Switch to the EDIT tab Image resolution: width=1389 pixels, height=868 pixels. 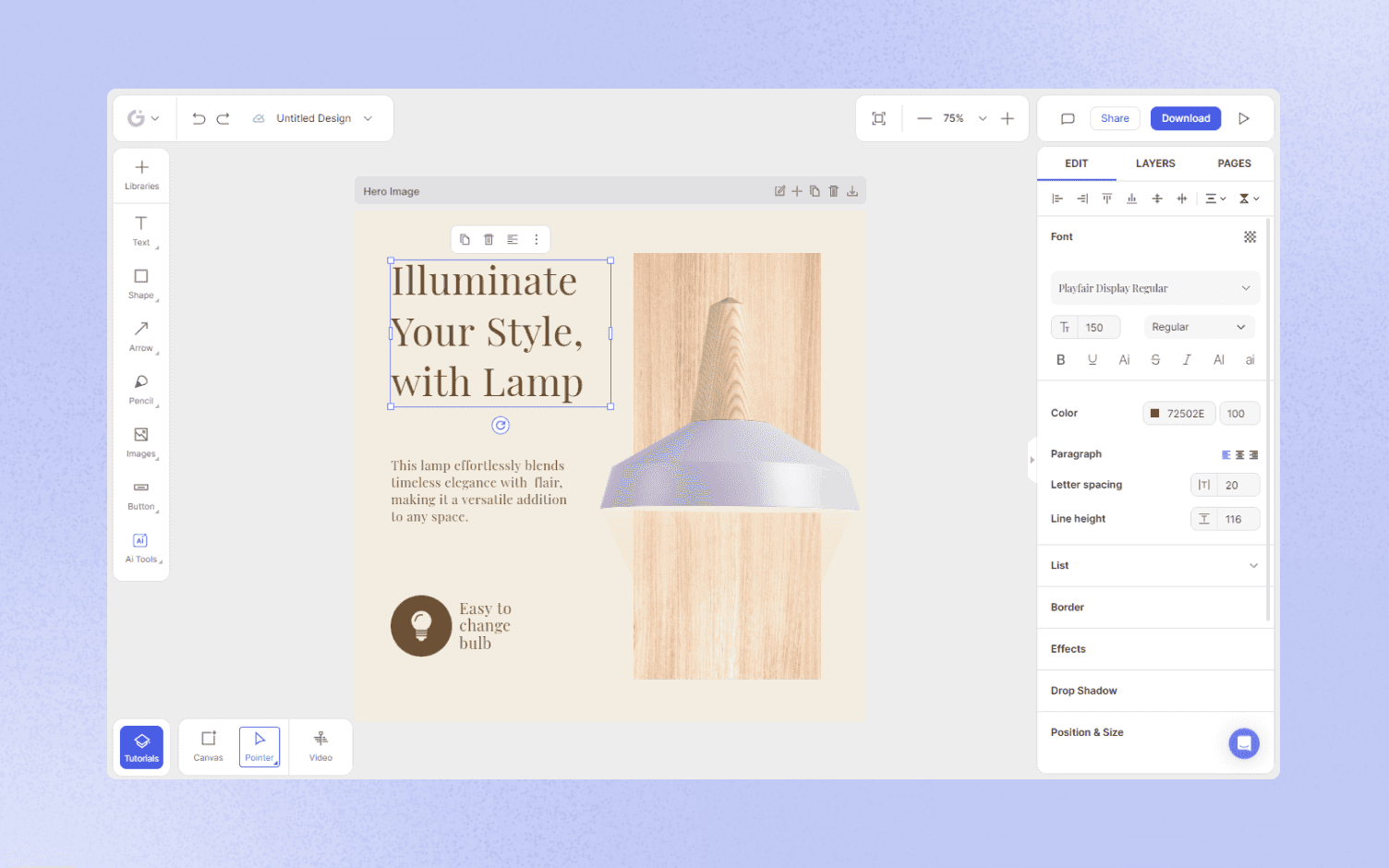(1076, 163)
